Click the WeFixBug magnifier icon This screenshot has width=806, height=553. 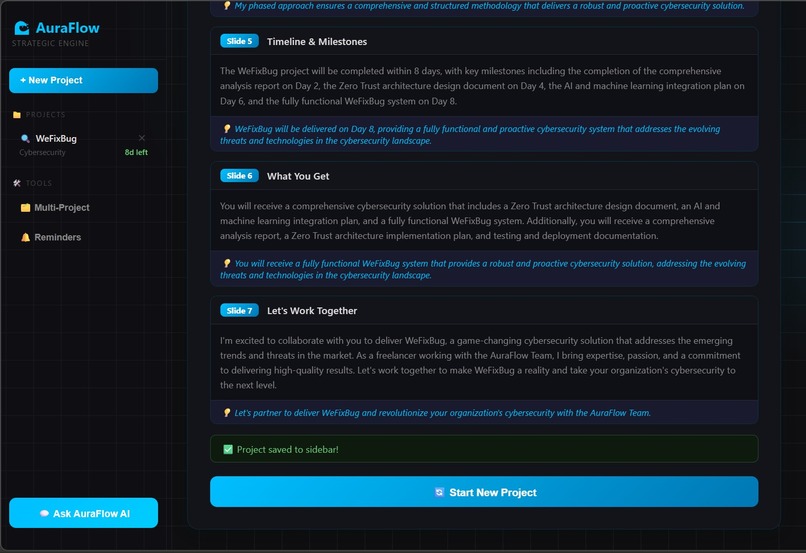coord(25,138)
